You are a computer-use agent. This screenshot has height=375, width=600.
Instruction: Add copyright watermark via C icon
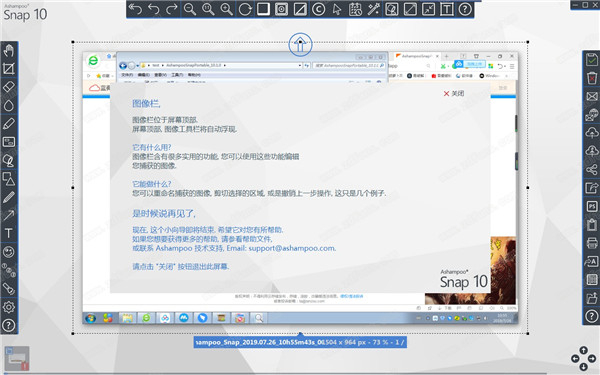click(x=318, y=9)
